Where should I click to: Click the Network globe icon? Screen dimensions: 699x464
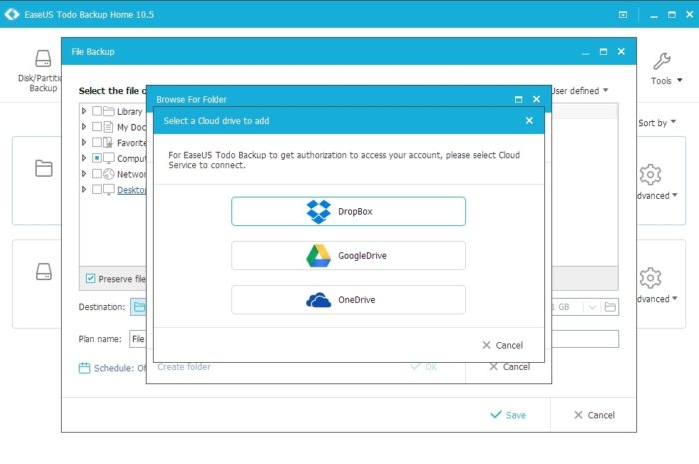point(109,174)
